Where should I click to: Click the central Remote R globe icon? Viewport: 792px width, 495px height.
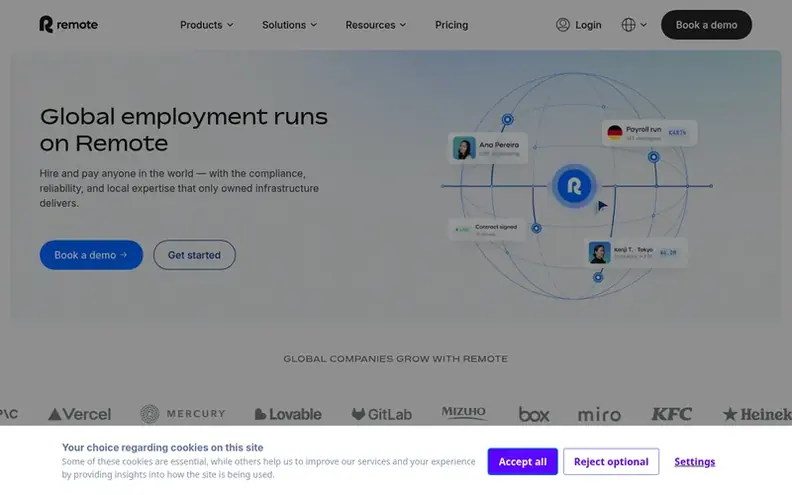574,186
